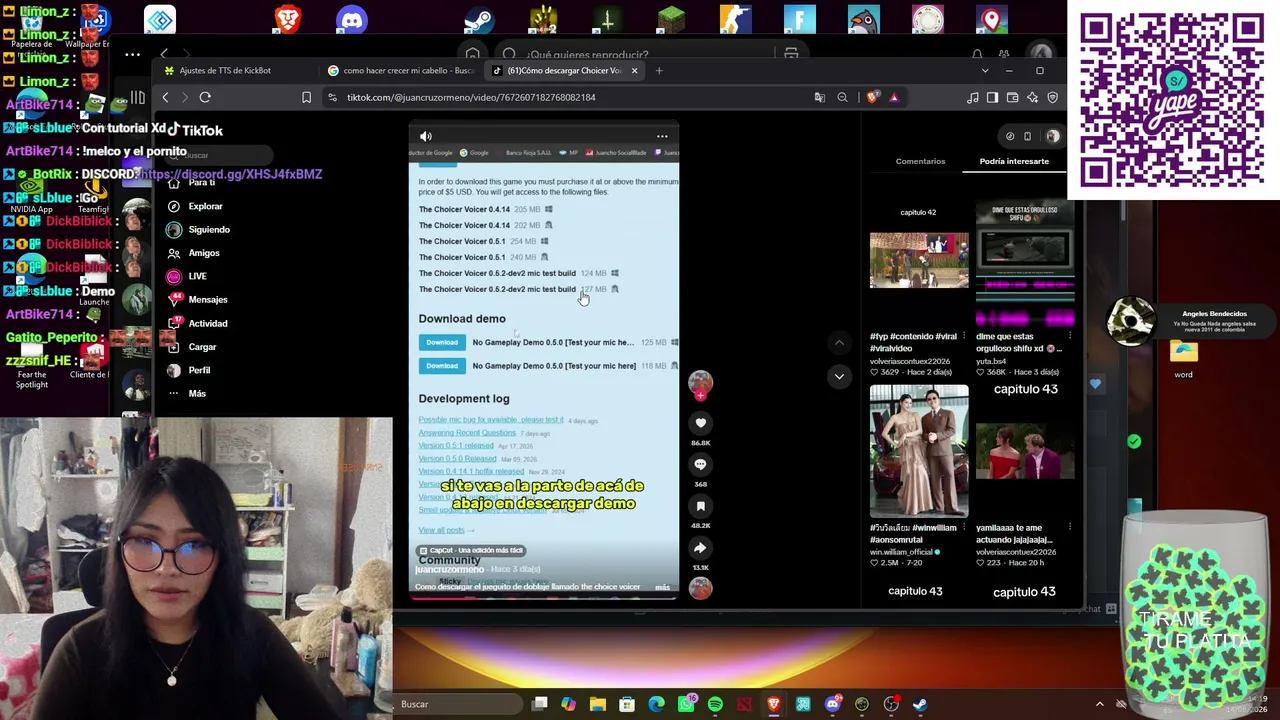Open the Explorar section in TikTok sidebar
The width and height of the screenshot is (1280, 720).
click(x=196, y=206)
